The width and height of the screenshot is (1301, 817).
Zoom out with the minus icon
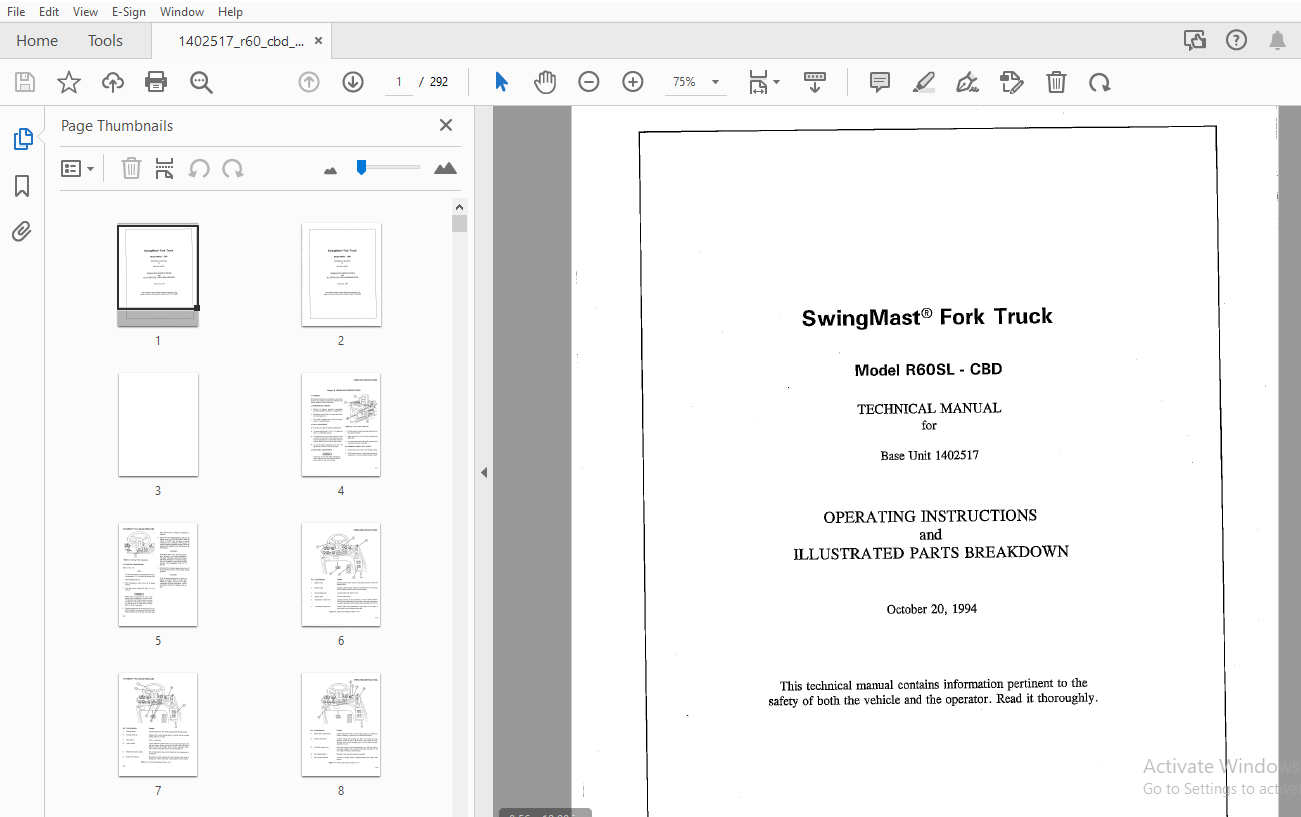click(x=589, y=82)
